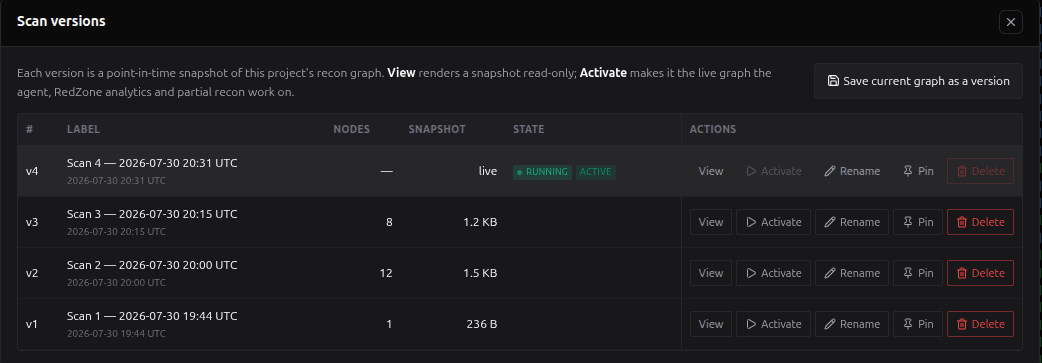View the Scan 3 snapshot

(x=710, y=222)
